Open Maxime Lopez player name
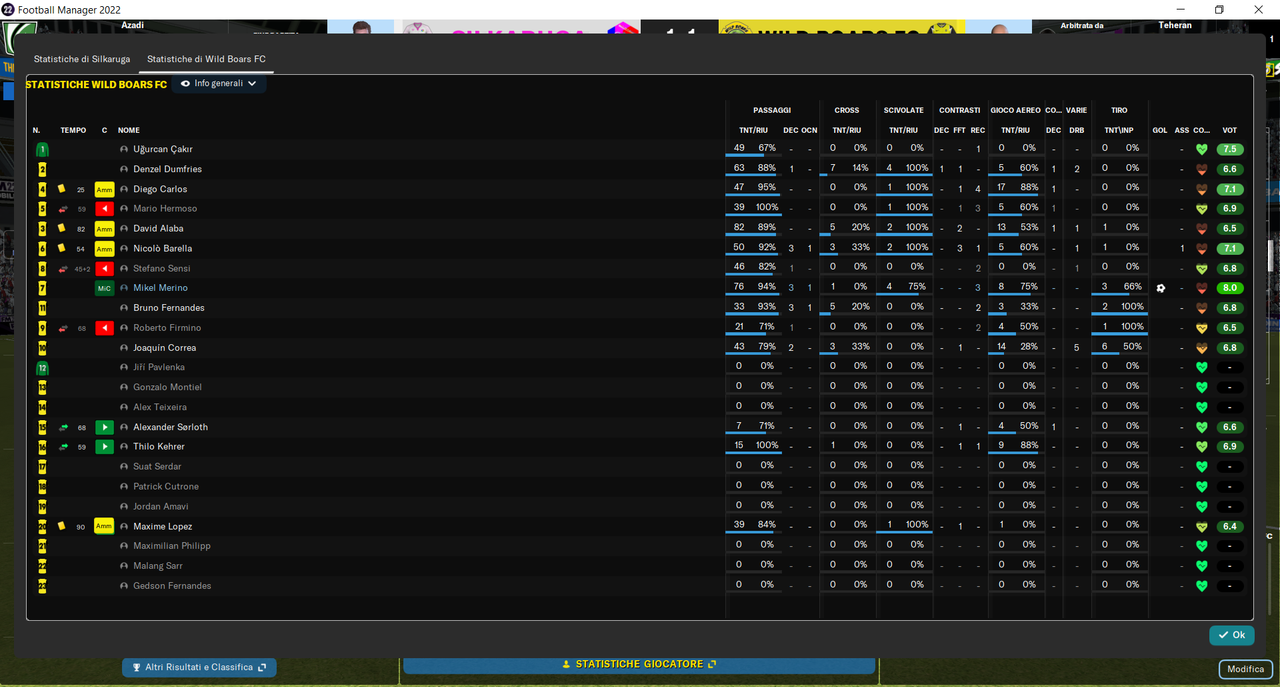 tap(163, 526)
